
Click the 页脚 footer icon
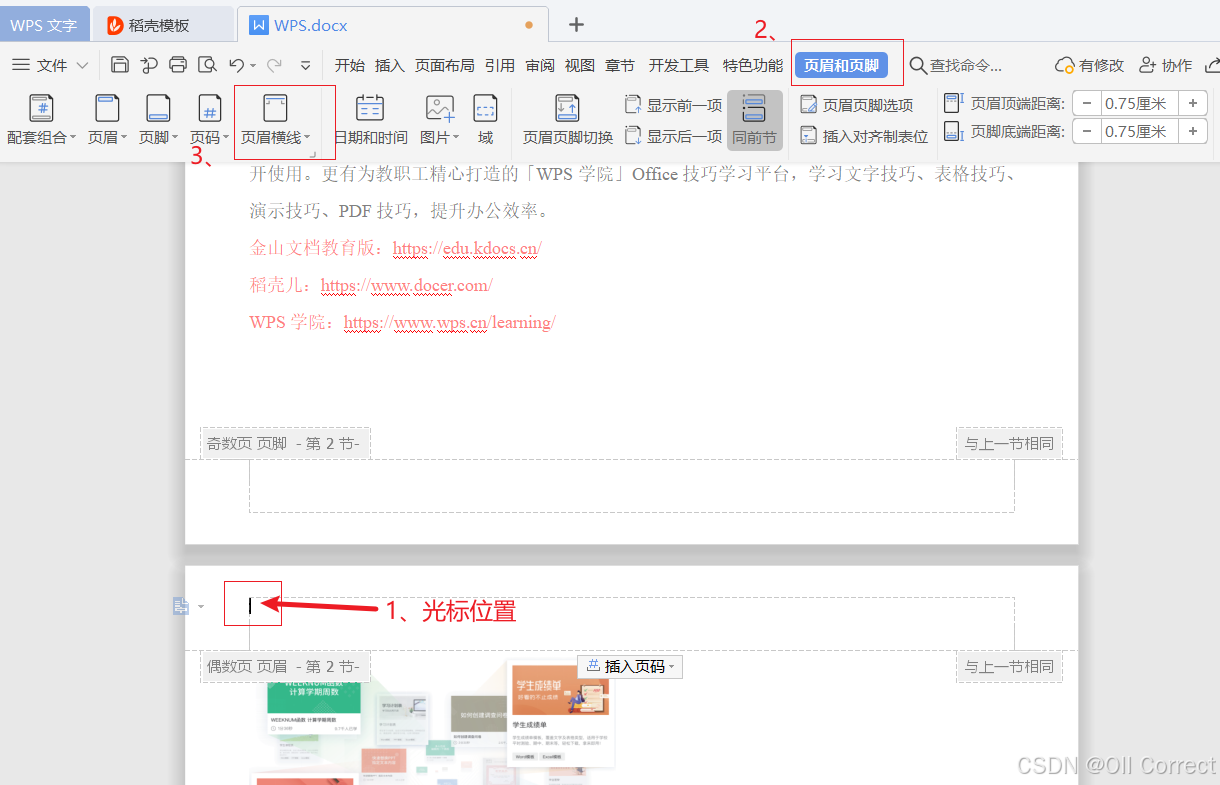pyautogui.click(x=158, y=108)
